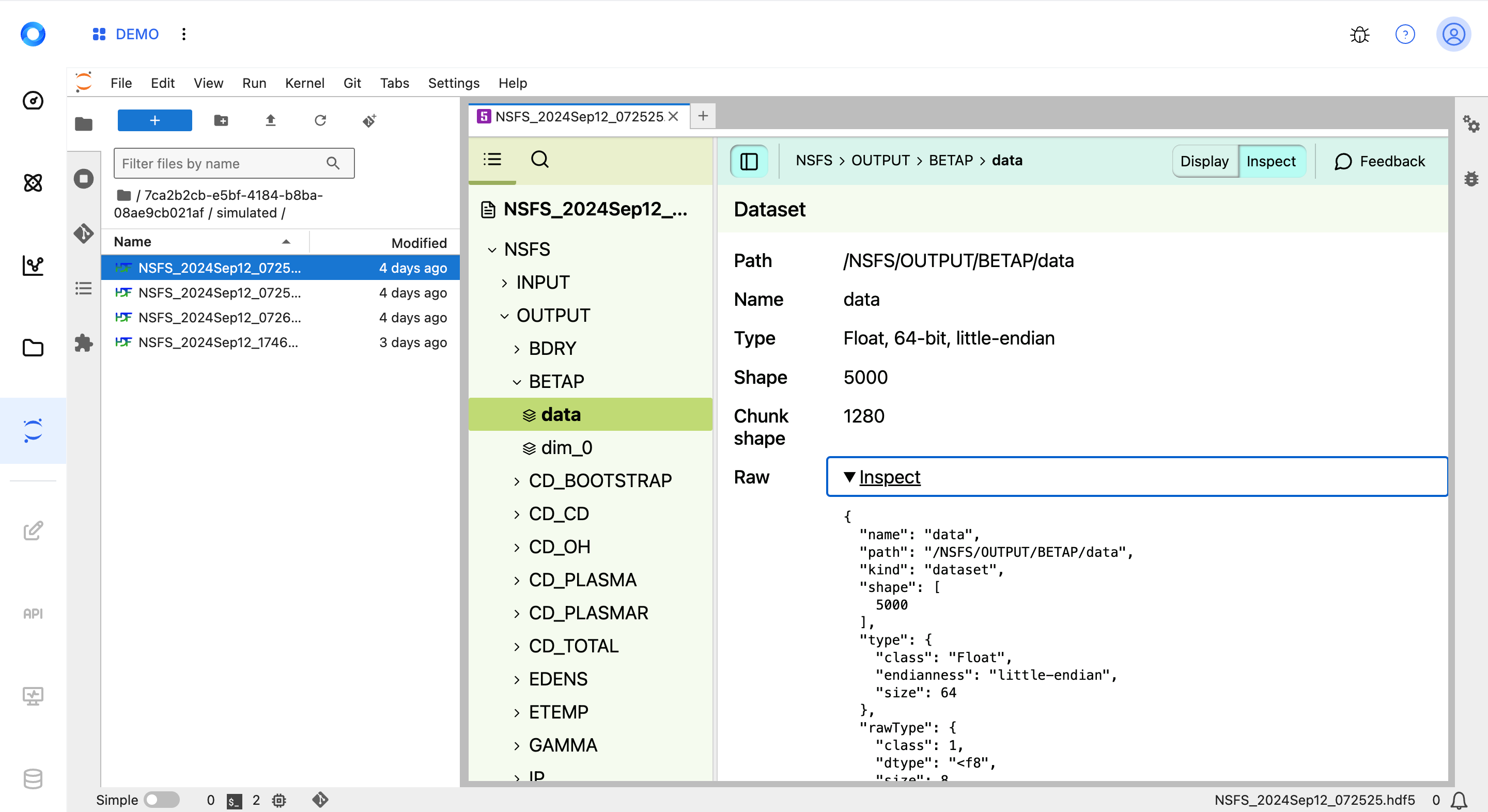This screenshot has height=812, width=1488.
Task: Click the upload files icon
Action: [270, 120]
